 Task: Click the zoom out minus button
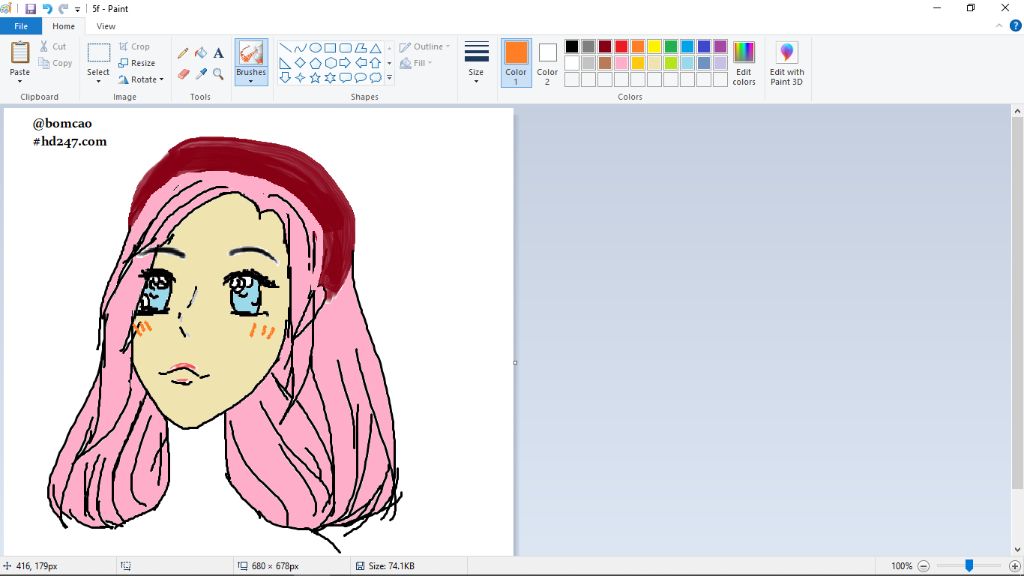click(923, 566)
